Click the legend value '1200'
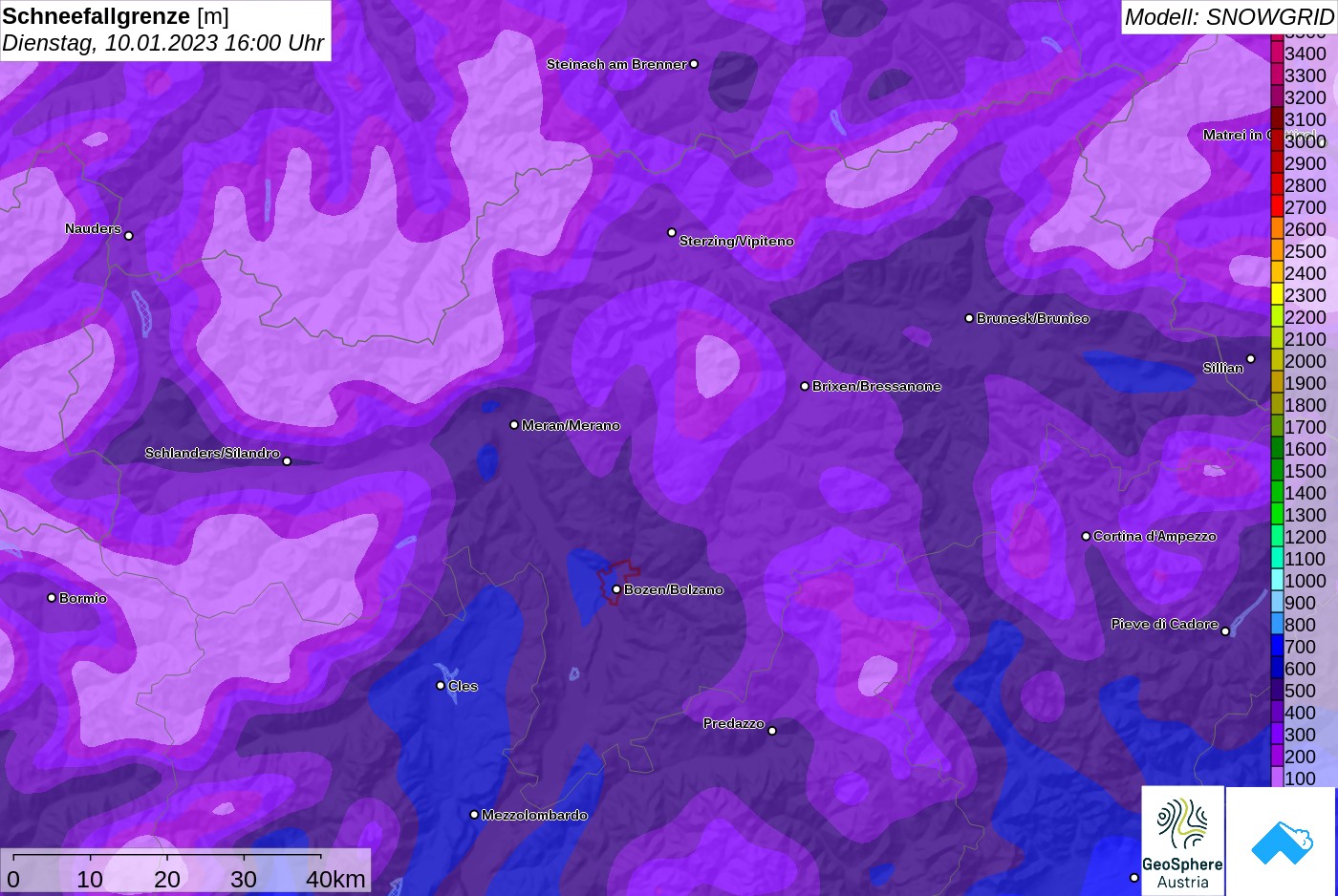The height and width of the screenshot is (896, 1338). pyautogui.click(x=1306, y=537)
